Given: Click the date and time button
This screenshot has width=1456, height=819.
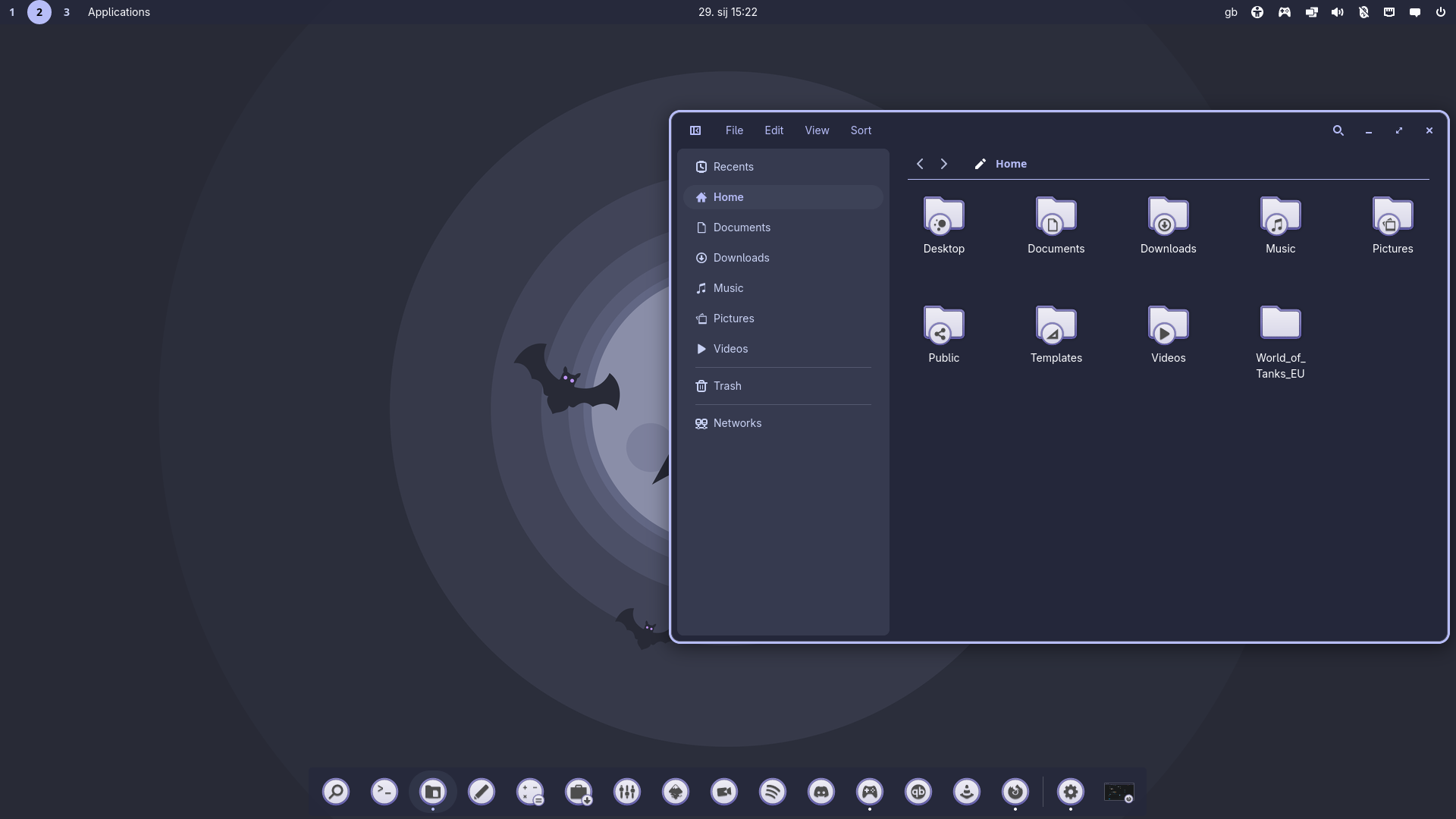Looking at the screenshot, I should (x=727, y=12).
